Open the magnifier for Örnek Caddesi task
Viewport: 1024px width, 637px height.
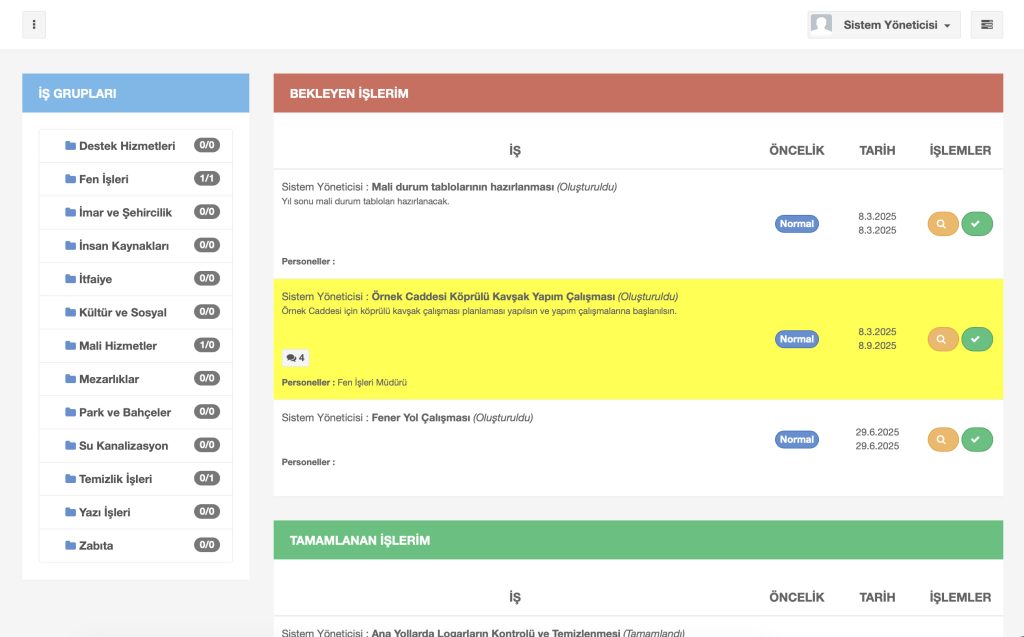click(942, 339)
